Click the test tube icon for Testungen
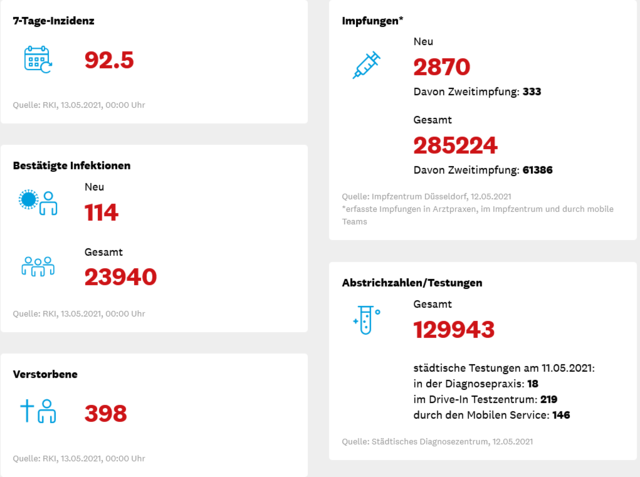640x477 pixels. pos(366,320)
